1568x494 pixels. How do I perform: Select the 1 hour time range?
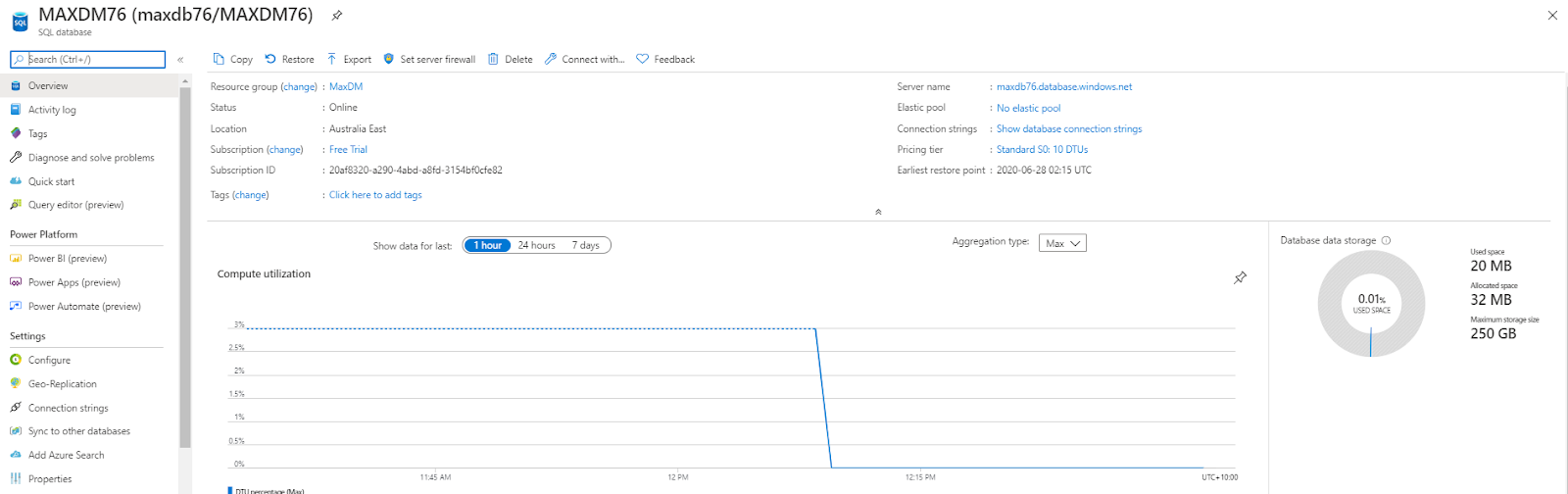[x=487, y=245]
